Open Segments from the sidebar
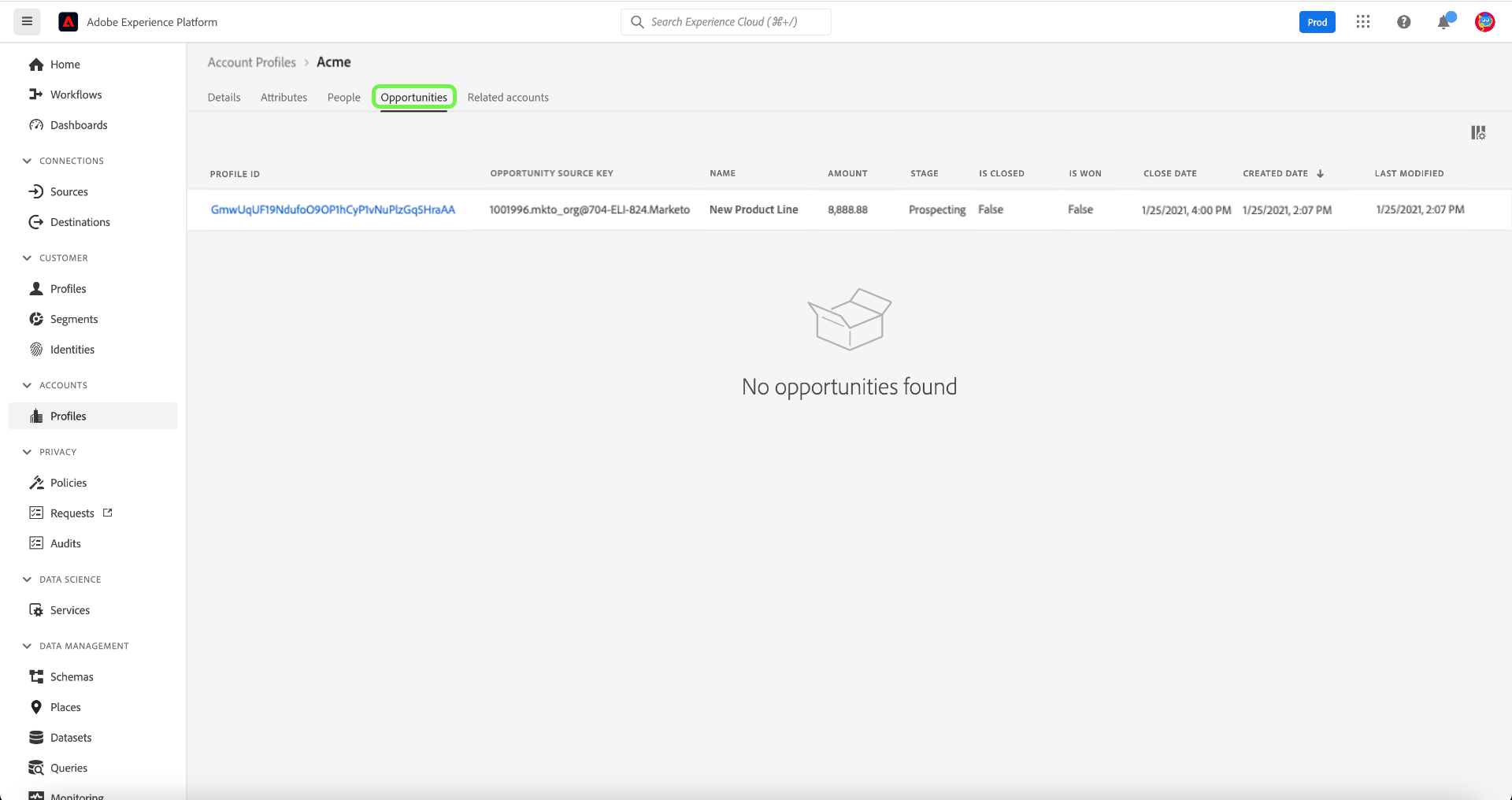This screenshot has width=1512, height=800. pos(74,319)
